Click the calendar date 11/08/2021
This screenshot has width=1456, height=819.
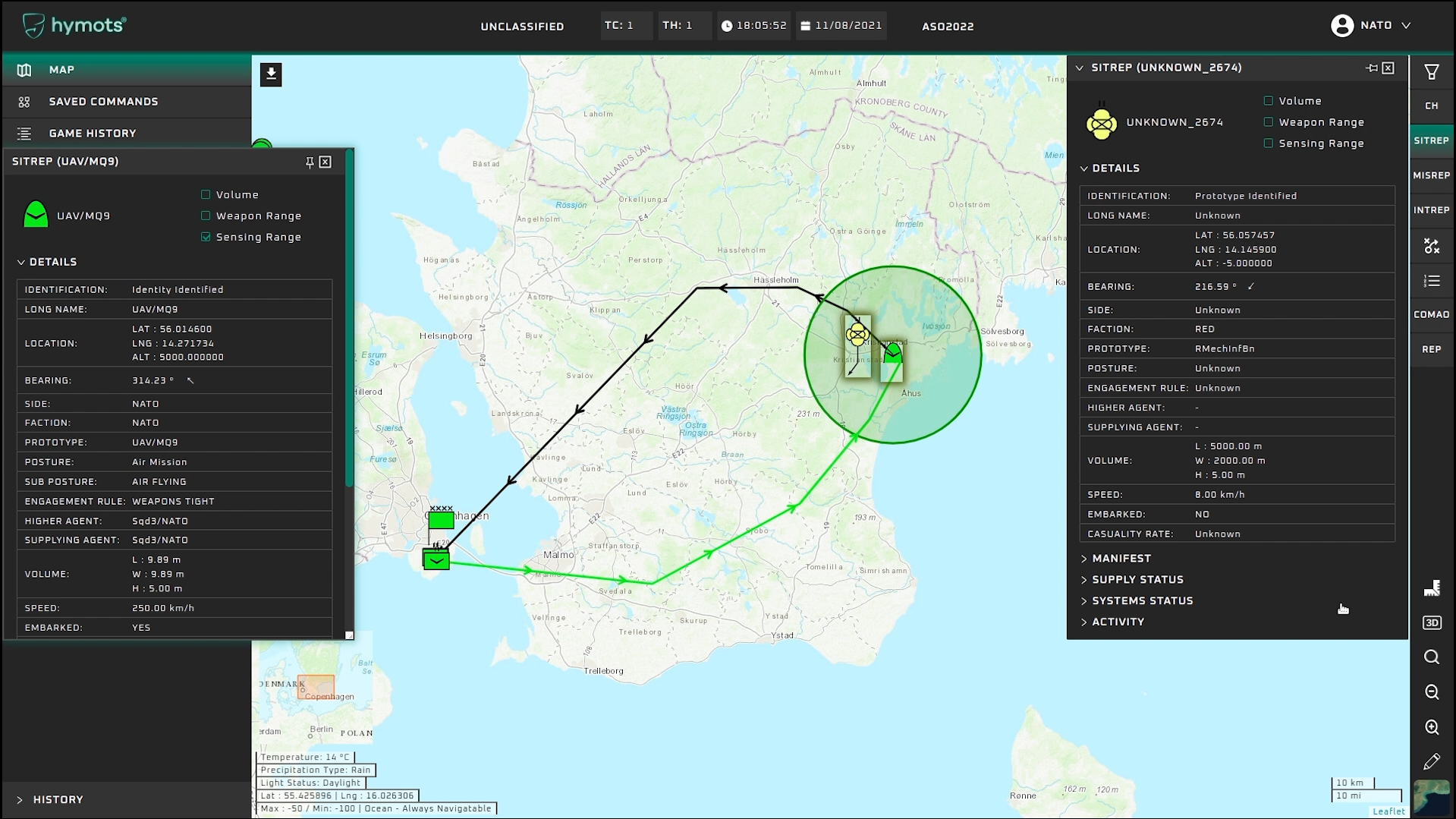coord(841,26)
